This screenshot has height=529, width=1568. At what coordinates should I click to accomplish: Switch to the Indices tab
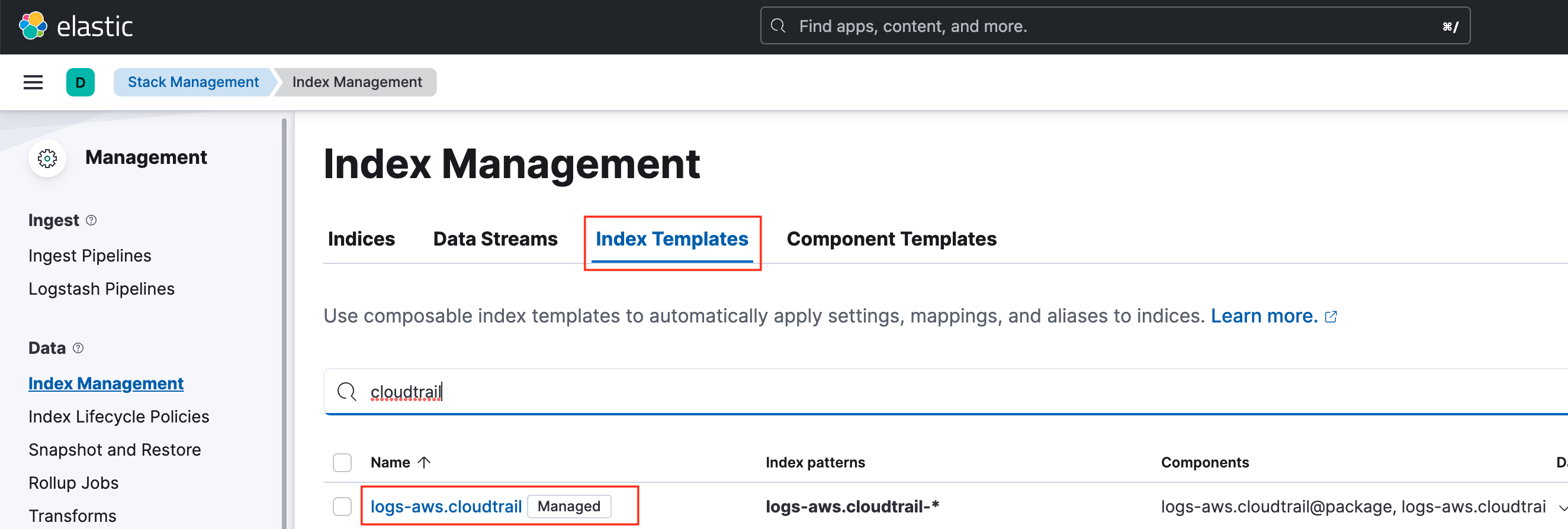coord(361,239)
